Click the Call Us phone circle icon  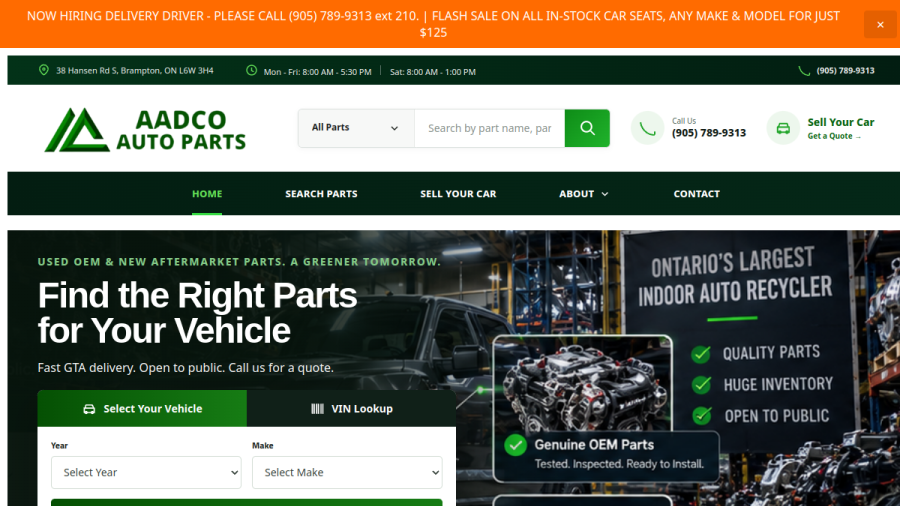tap(647, 128)
